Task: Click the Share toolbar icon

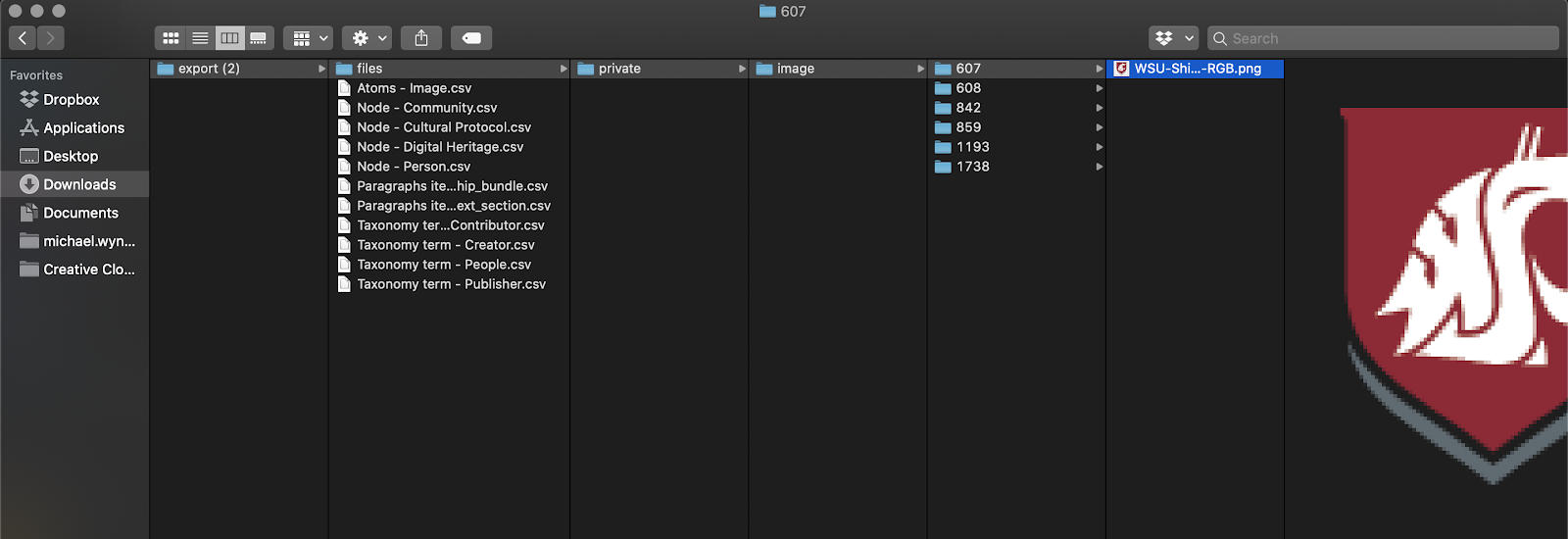Action: (x=421, y=38)
